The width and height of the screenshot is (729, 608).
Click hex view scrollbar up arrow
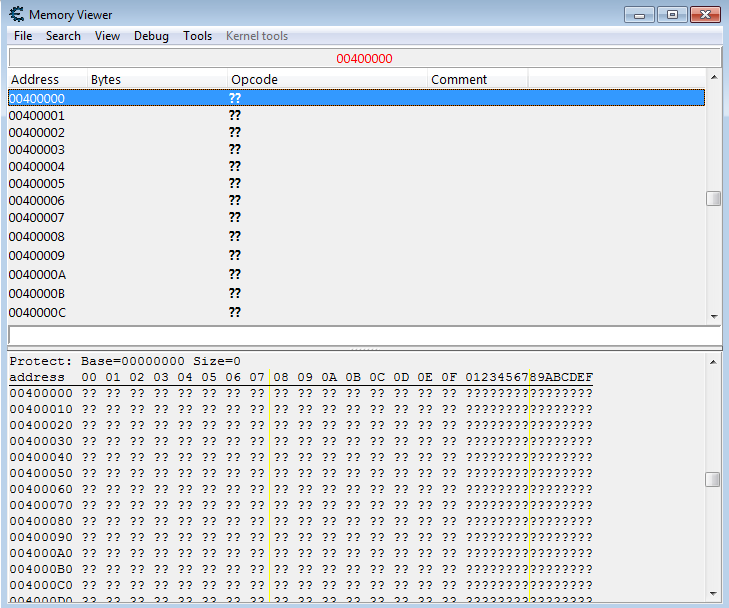(x=713, y=362)
